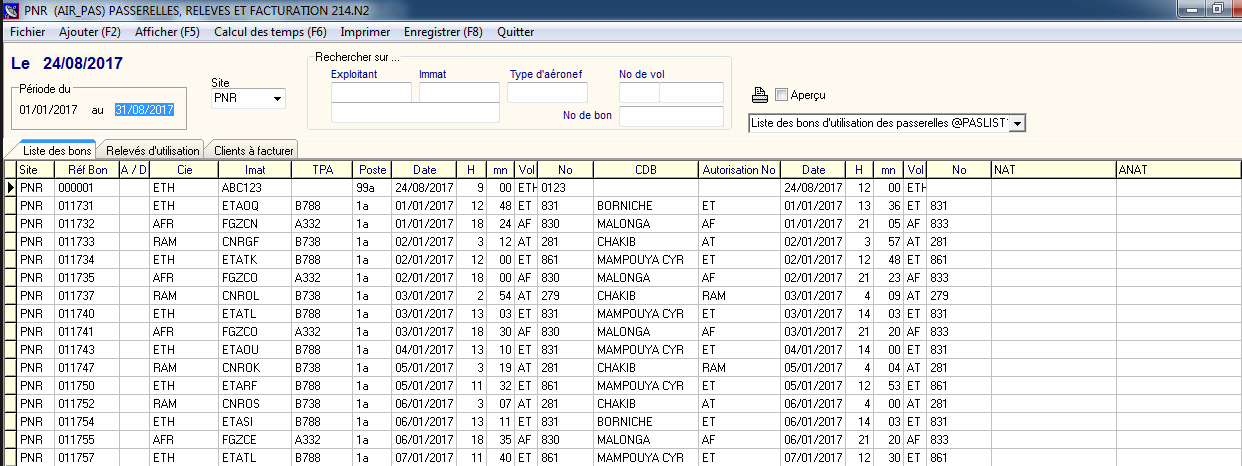Click the No de bon field

(670, 116)
